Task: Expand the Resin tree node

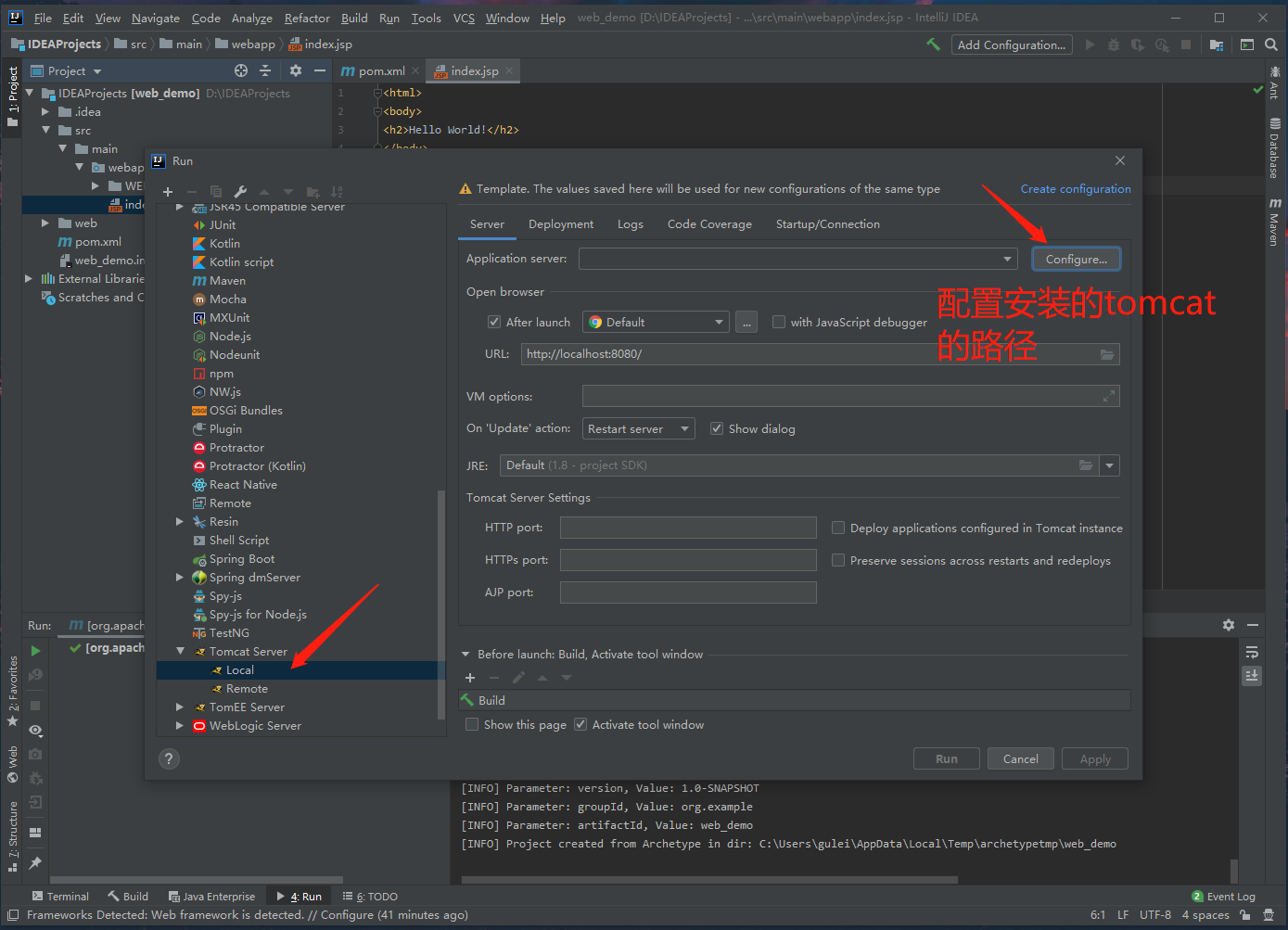Action: tap(180, 522)
